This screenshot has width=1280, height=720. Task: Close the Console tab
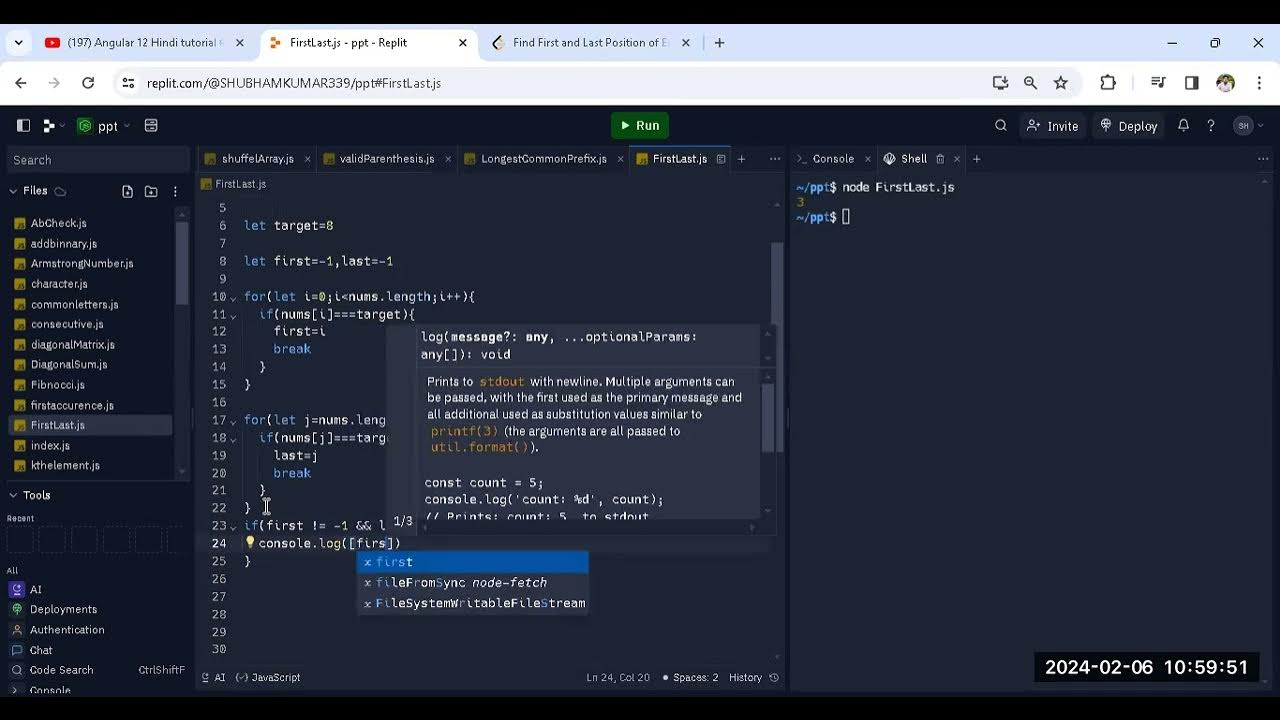click(x=867, y=159)
